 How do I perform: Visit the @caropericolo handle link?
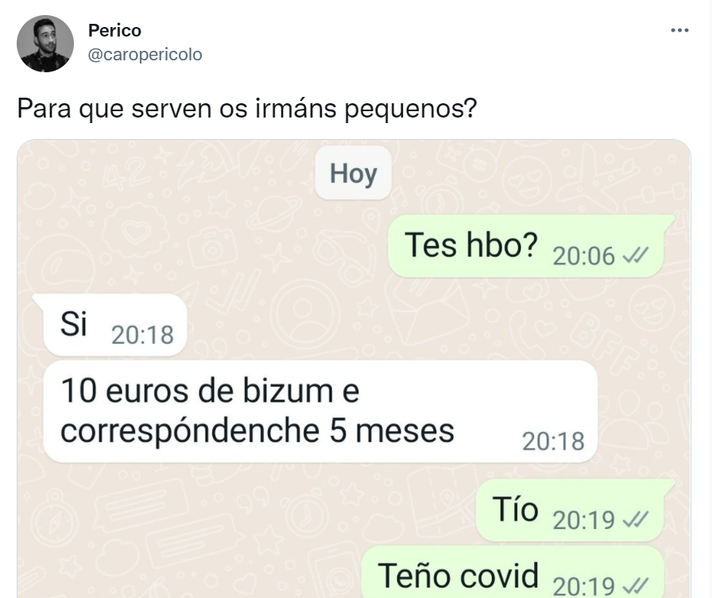tap(145, 55)
